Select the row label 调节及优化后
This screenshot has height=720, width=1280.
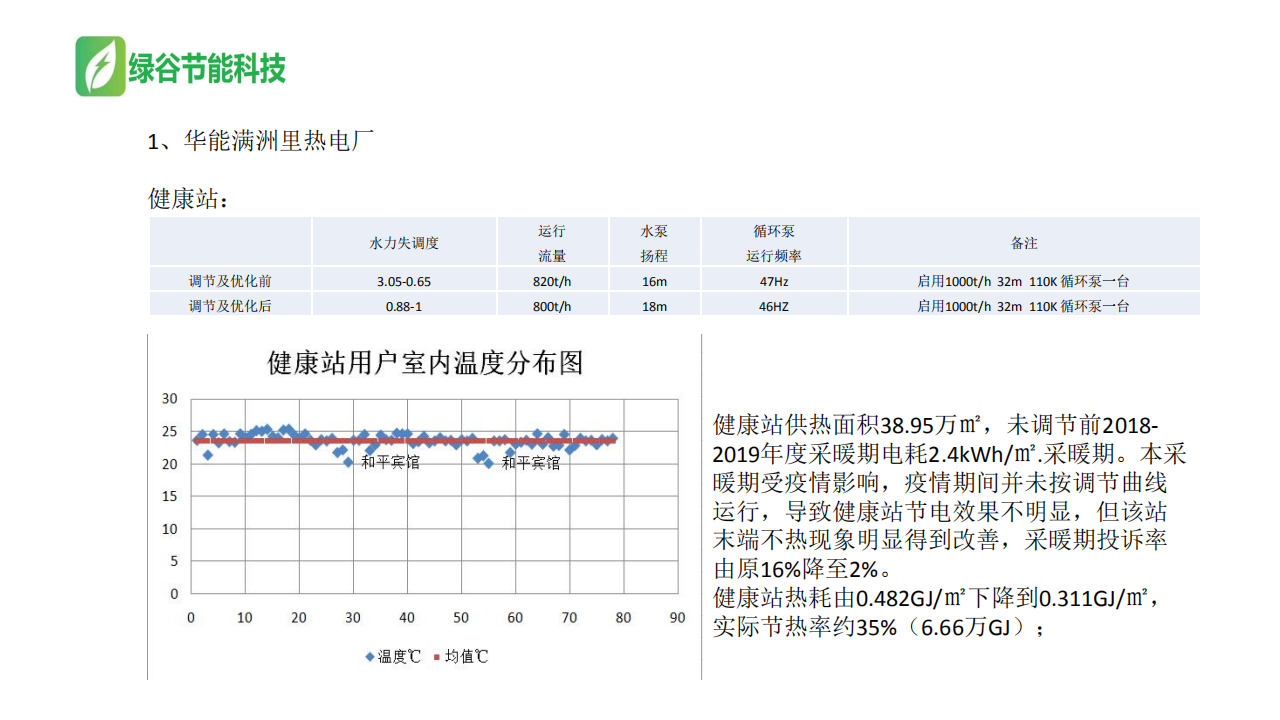(x=230, y=306)
